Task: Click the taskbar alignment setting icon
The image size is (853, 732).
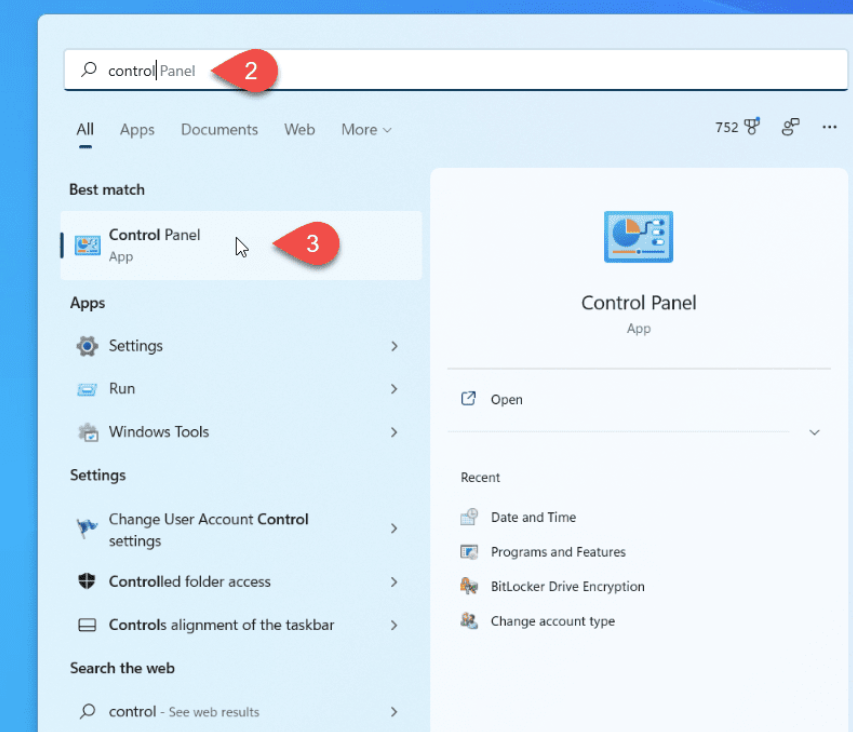Action: [87, 625]
